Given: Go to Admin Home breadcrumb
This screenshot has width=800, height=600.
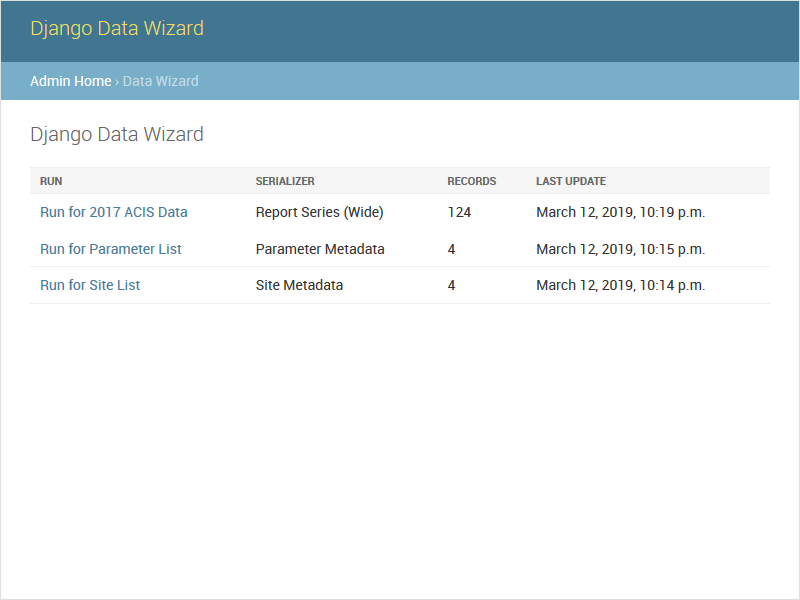Looking at the screenshot, I should point(71,81).
